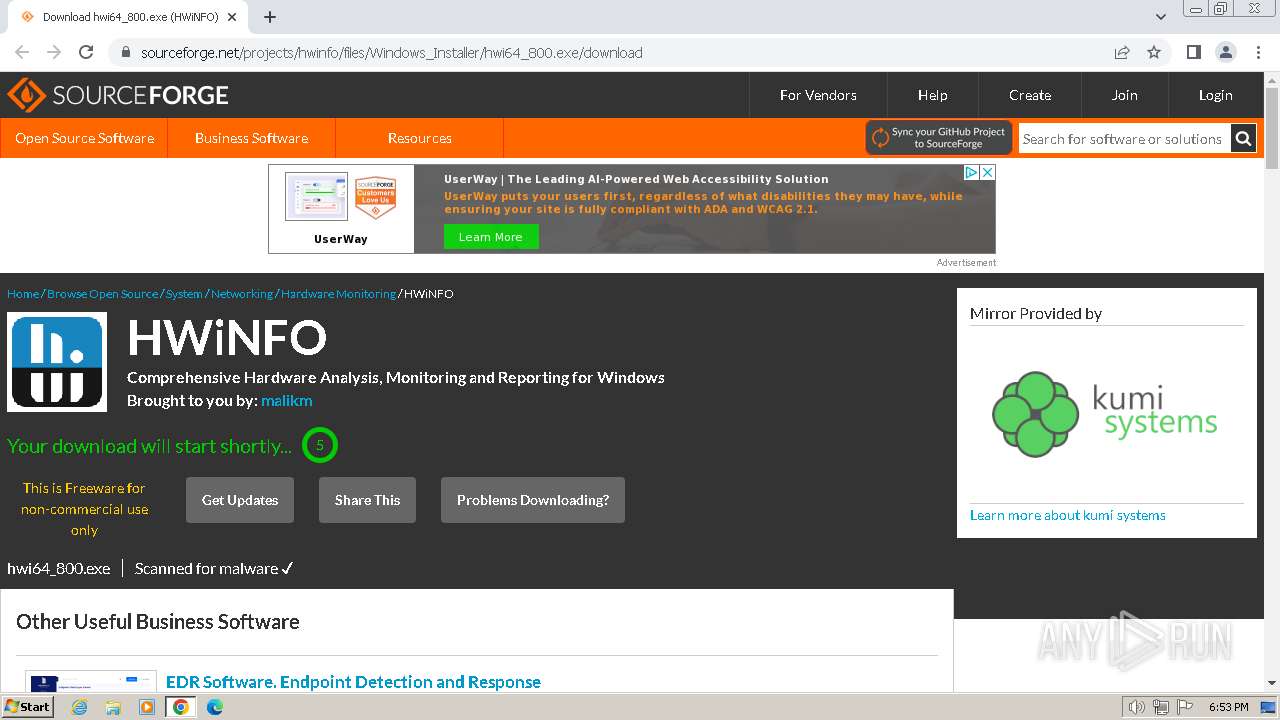The image size is (1280, 720).
Task: Click the Login link in header
Action: pyautogui.click(x=1215, y=95)
